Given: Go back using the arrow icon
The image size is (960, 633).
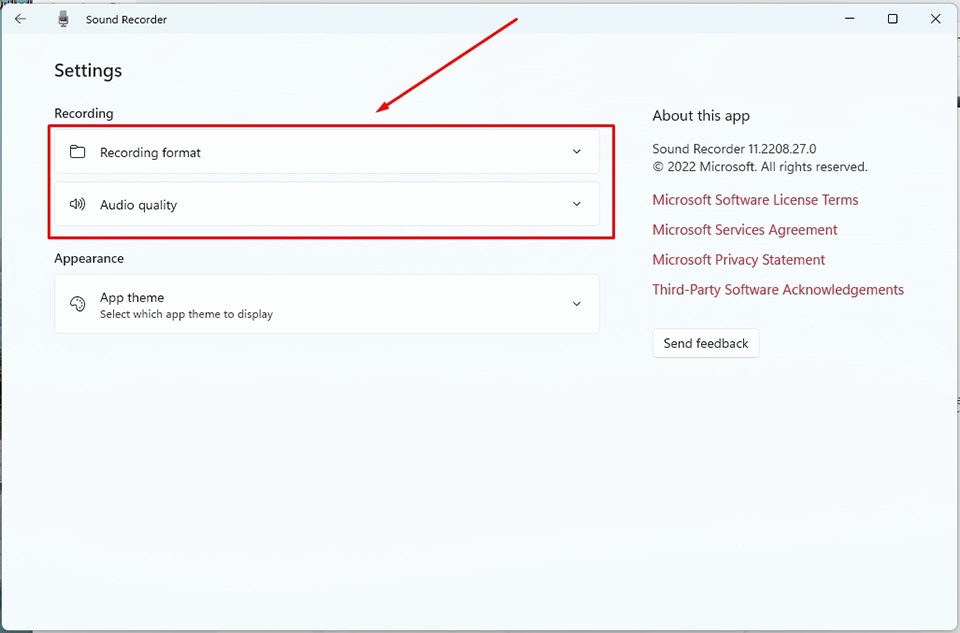Looking at the screenshot, I should pyautogui.click(x=20, y=19).
